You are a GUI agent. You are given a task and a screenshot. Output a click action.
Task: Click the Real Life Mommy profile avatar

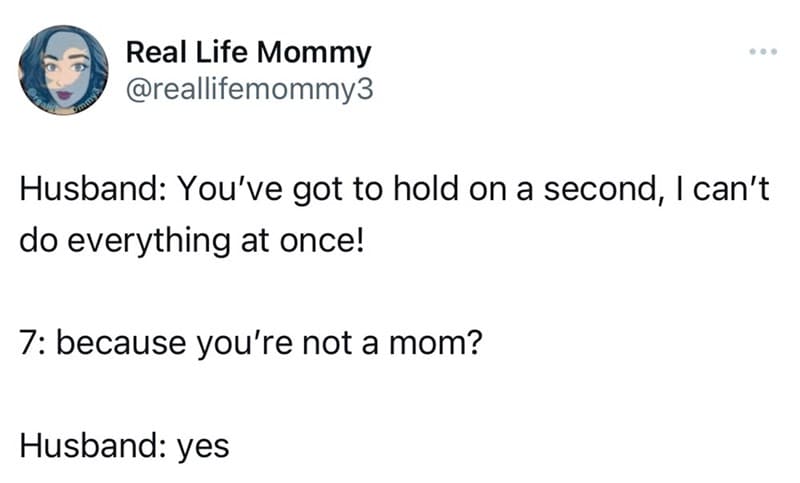click(64, 70)
